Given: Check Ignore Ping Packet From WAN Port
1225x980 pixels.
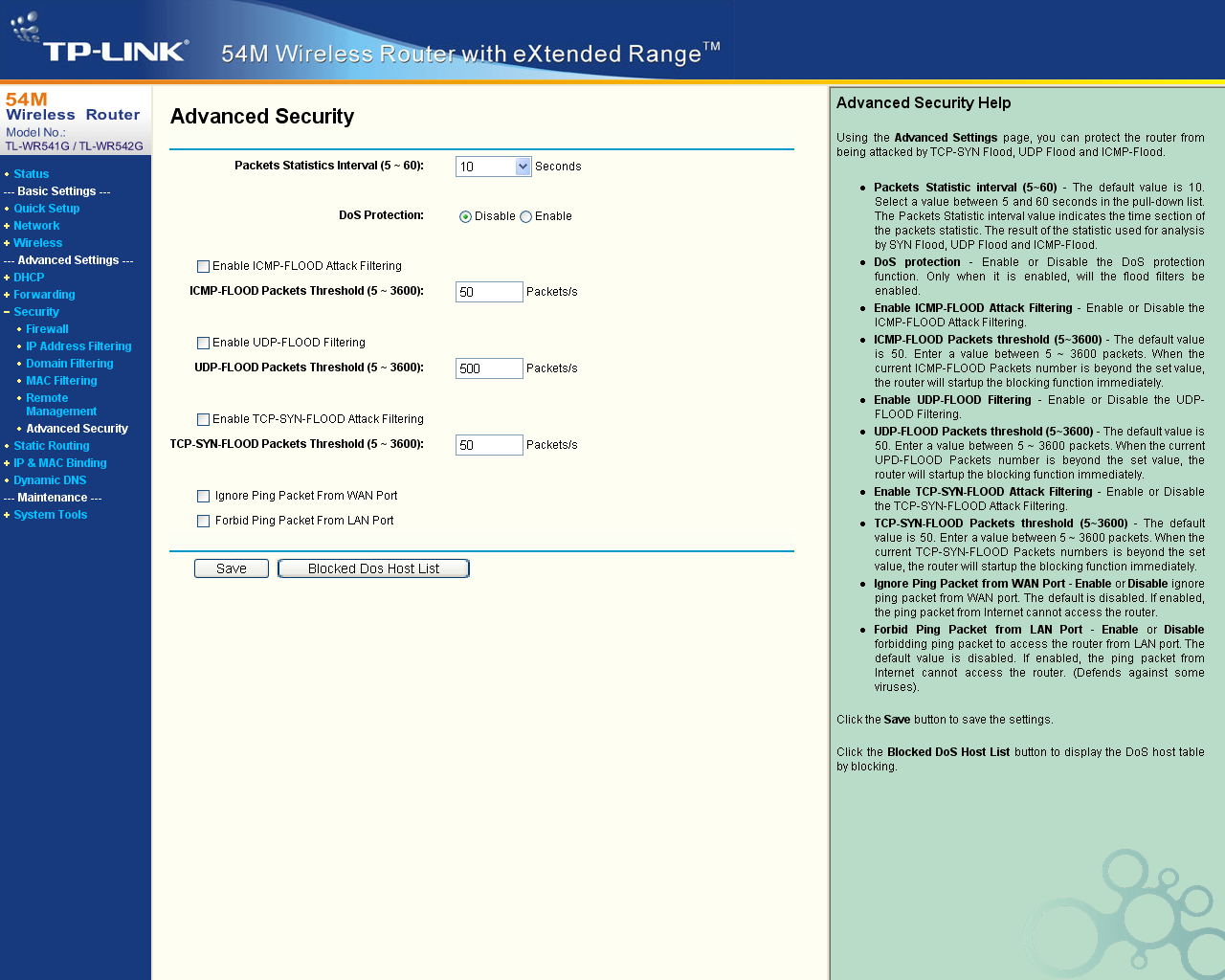Looking at the screenshot, I should coord(203,497).
